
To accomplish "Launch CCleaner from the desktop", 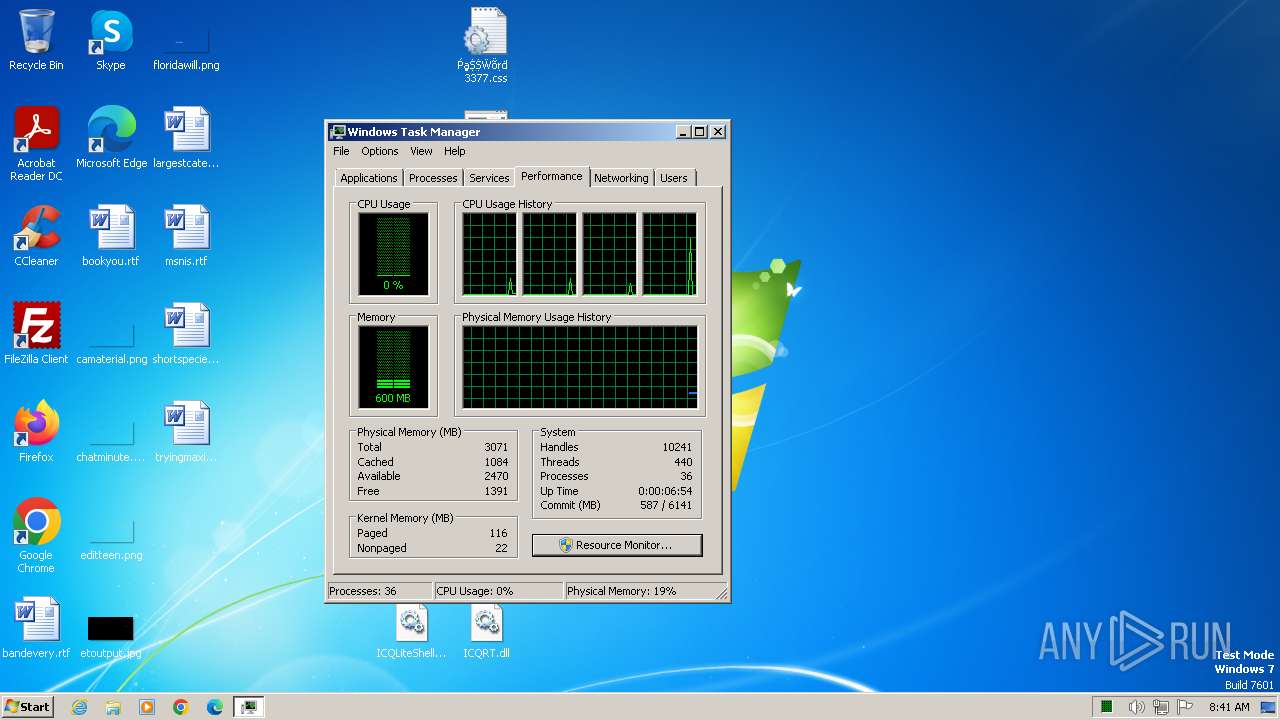I will point(36,236).
